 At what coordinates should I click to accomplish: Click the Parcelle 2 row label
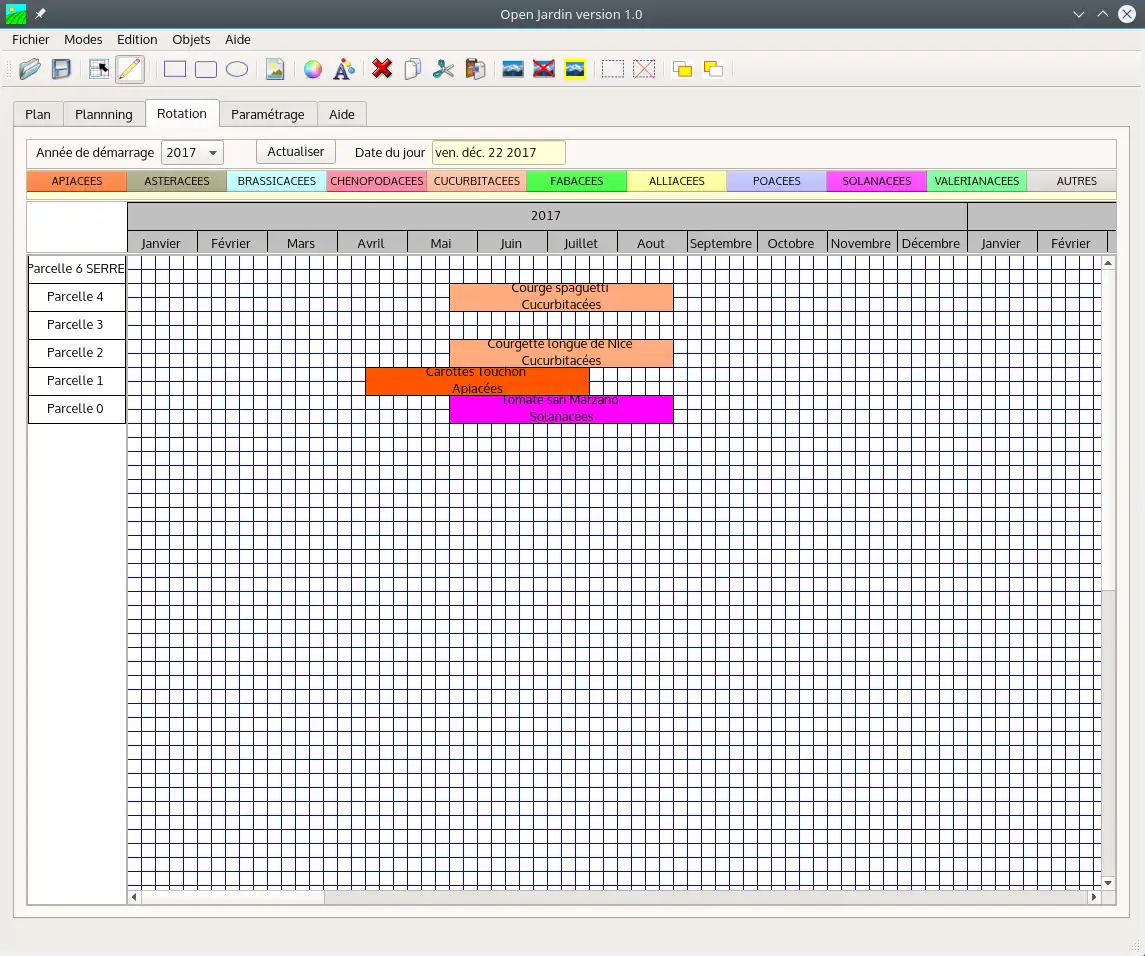click(x=77, y=353)
